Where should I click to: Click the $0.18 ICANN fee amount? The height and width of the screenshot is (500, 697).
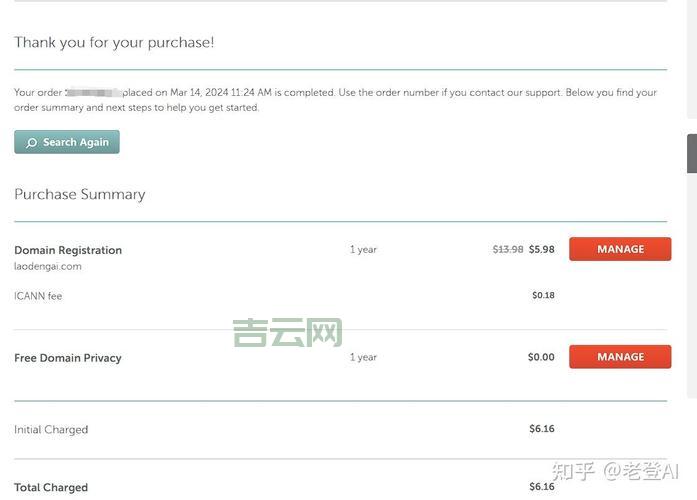(x=543, y=296)
